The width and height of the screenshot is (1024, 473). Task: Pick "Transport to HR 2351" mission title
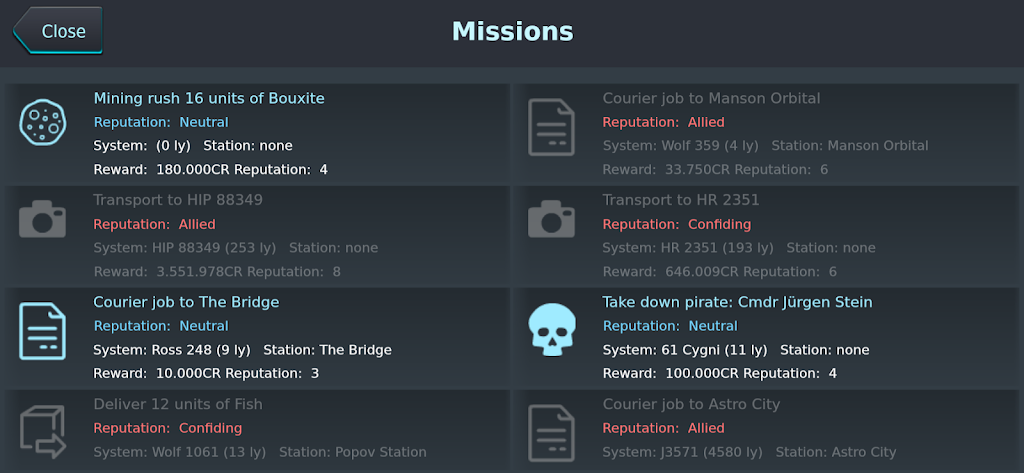[681, 200]
